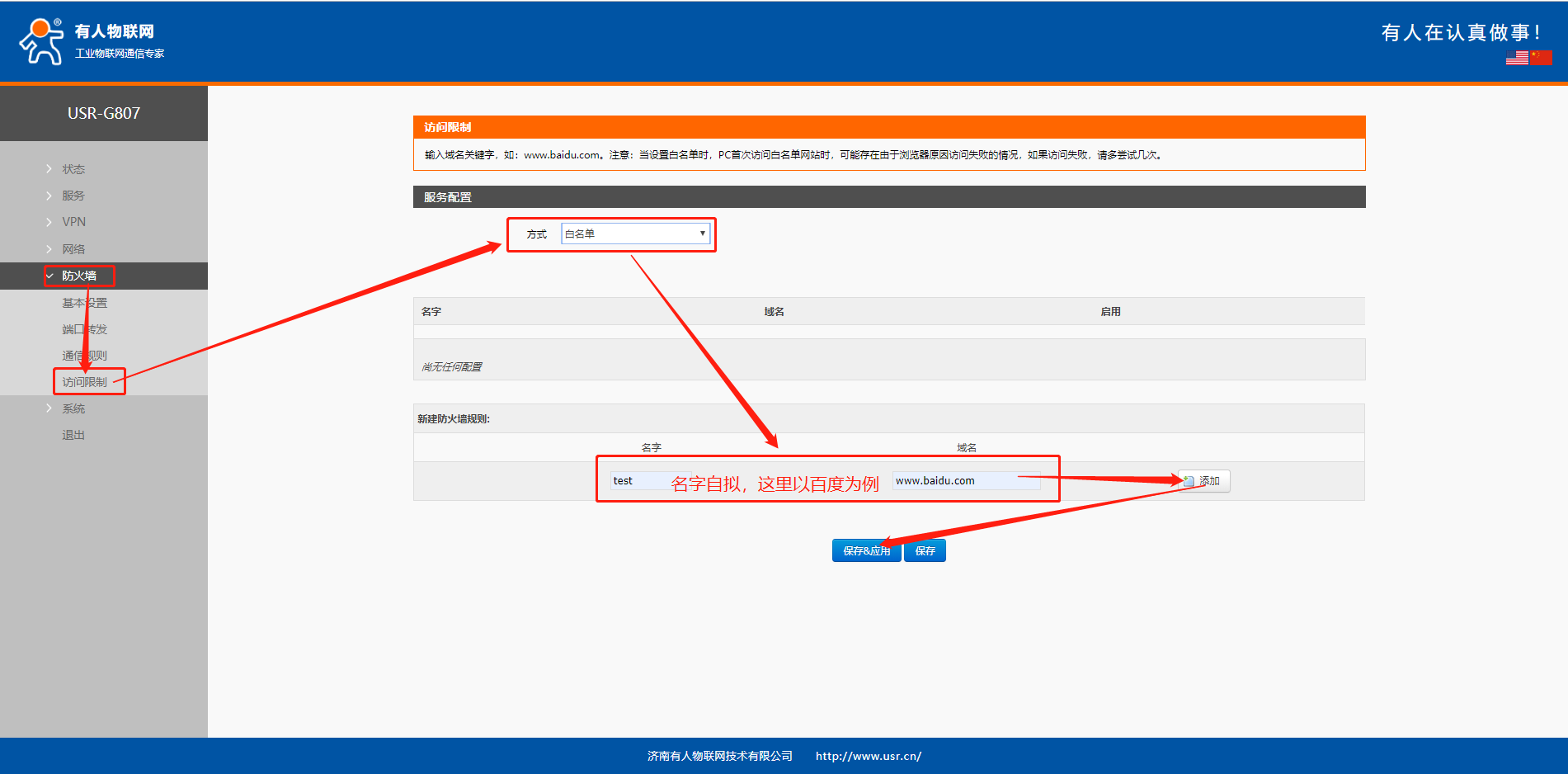Click the 添加 add rule button
1568x774 pixels.
(x=1204, y=481)
